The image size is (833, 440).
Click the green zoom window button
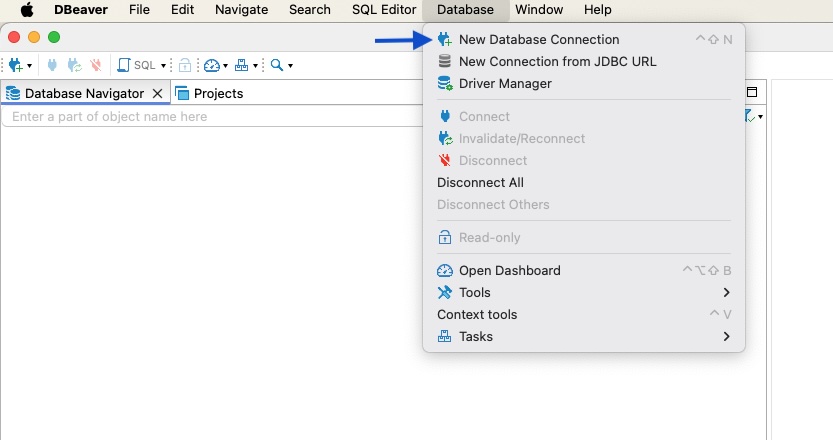(54, 37)
